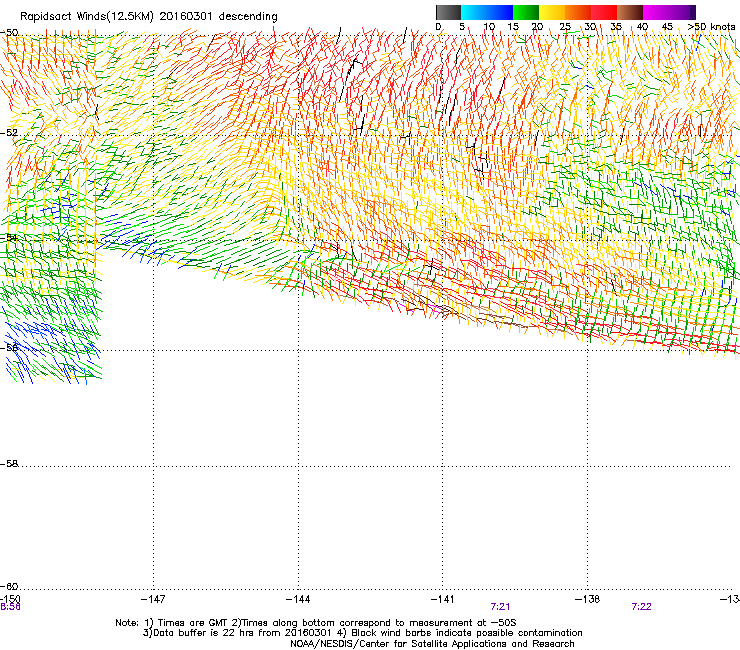Click the magenta 40-45 knots legend swatch
The width and height of the screenshot is (740, 650).
[656, 12]
